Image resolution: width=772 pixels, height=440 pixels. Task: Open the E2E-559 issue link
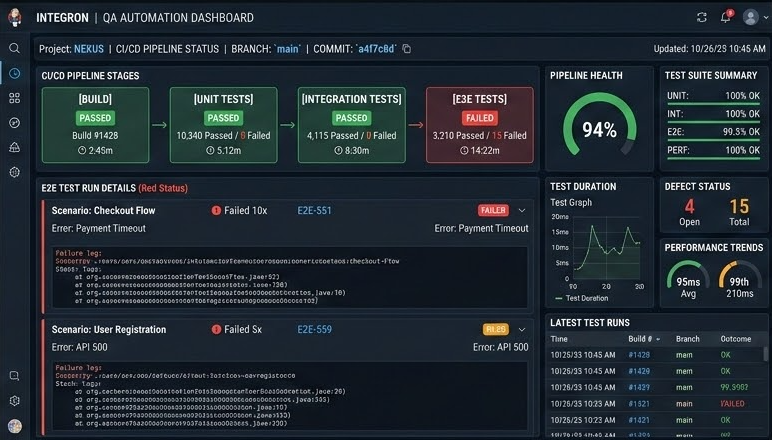[314, 329]
